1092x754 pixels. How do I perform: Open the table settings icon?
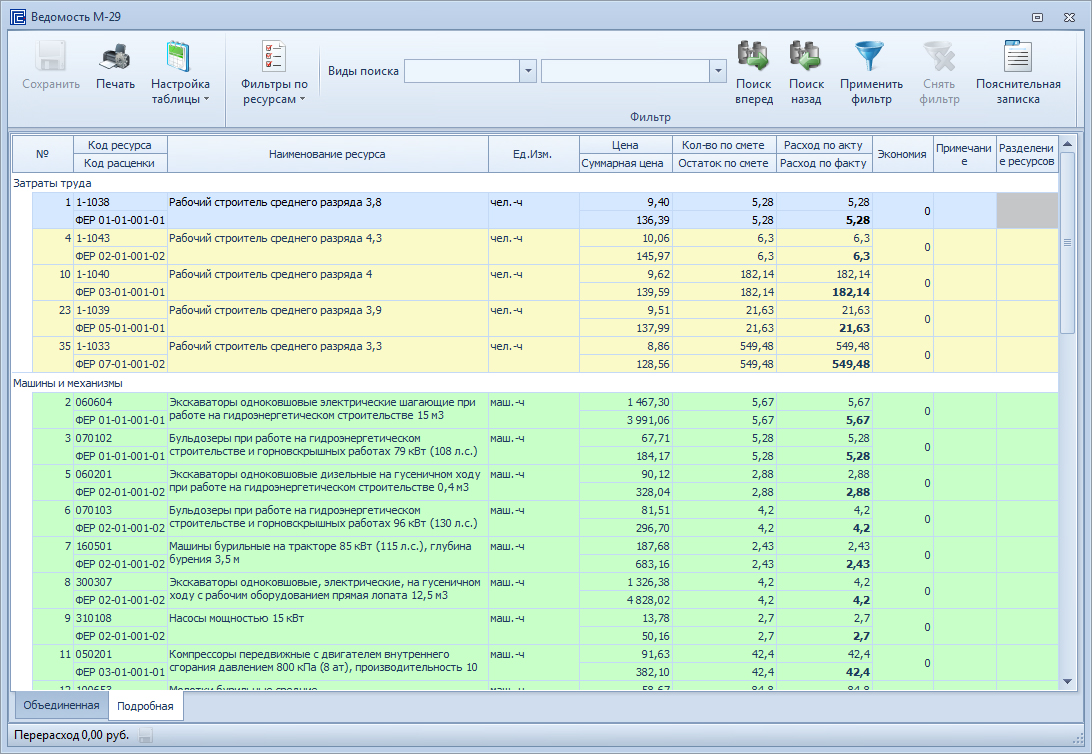[179, 56]
